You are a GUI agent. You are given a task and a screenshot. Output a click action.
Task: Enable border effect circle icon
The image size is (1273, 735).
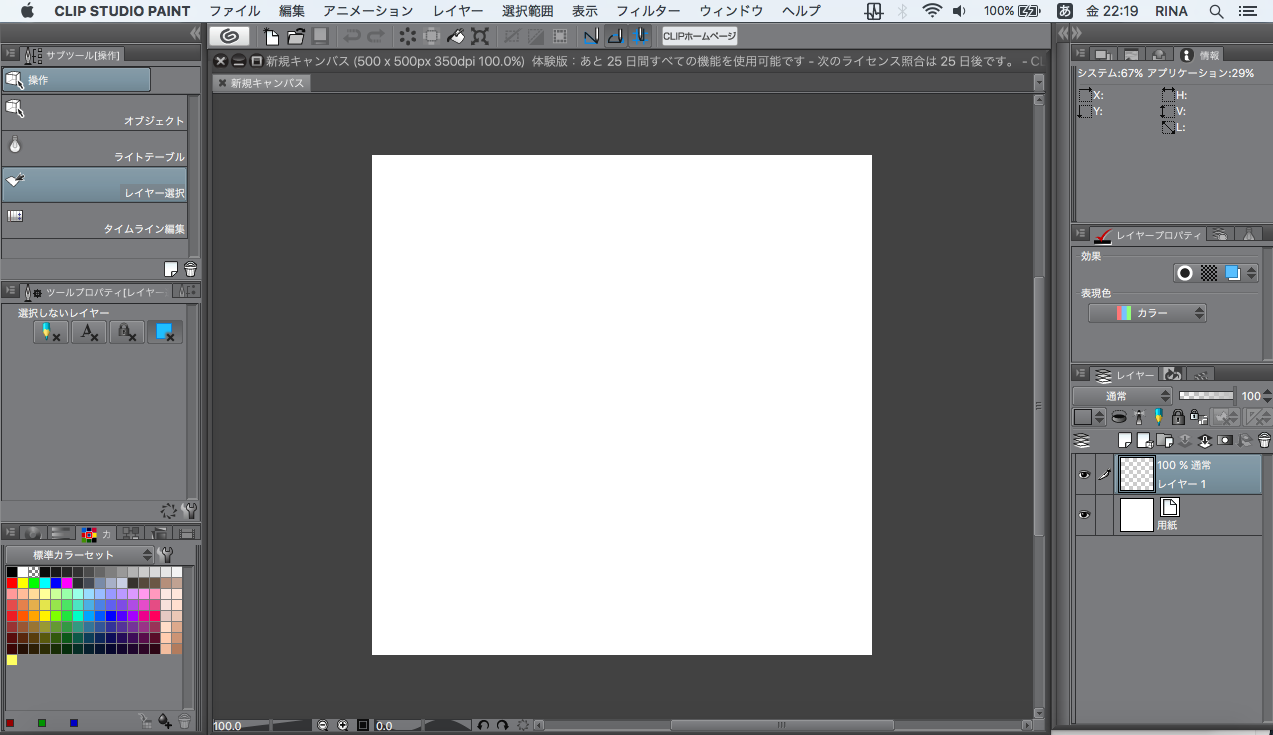click(1185, 272)
